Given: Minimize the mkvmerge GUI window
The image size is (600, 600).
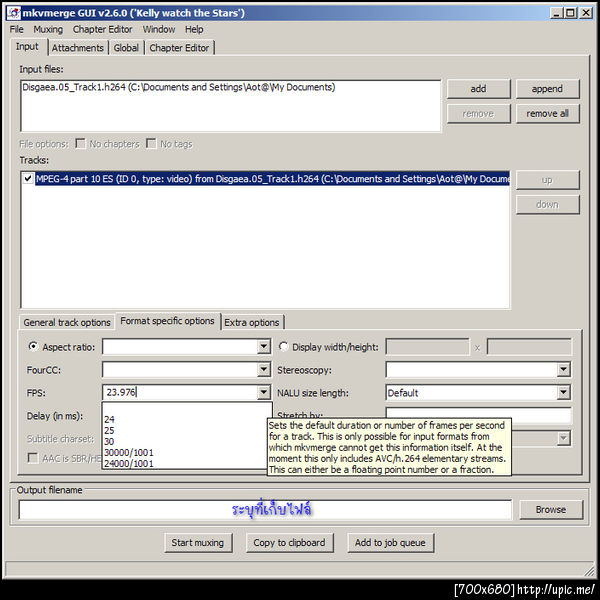Looking at the screenshot, I should tap(556, 13).
